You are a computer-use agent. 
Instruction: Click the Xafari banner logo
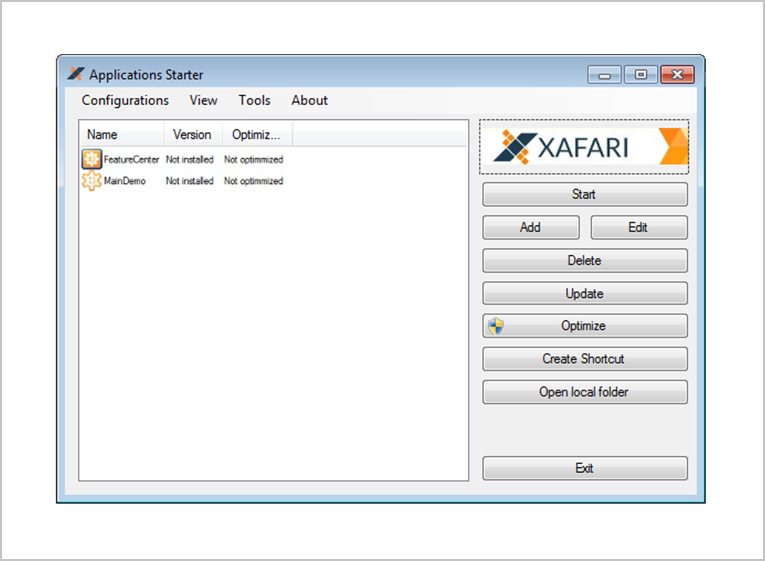tap(584, 147)
